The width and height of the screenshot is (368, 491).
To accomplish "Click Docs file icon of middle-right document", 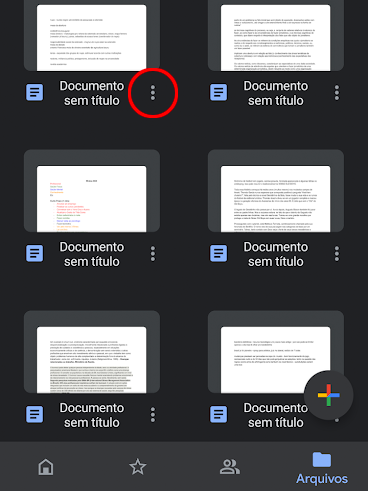I will click(219, 253).
